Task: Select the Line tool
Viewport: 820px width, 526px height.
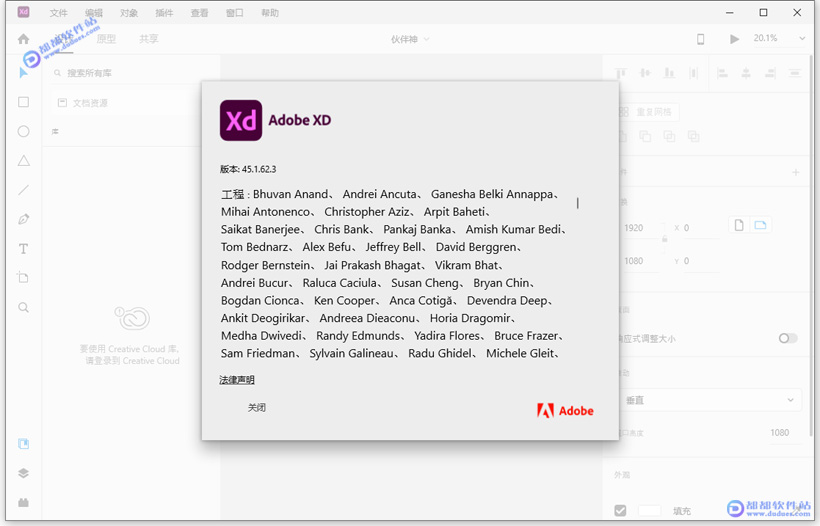Action: (24, 190)
